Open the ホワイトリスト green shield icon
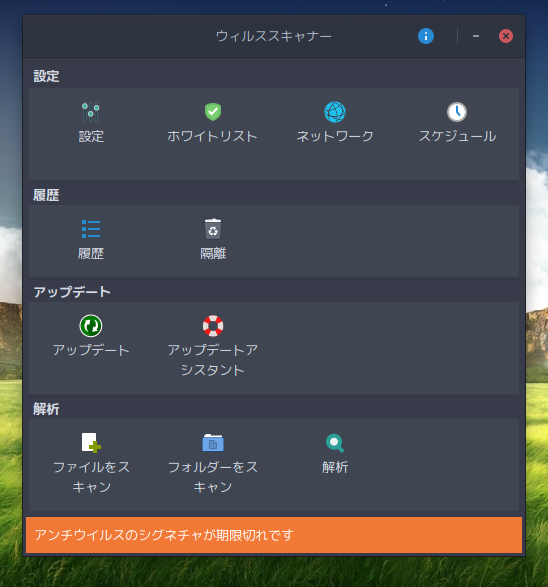Image resolution: width=548 pixels, height=587 pixels. 213,112
